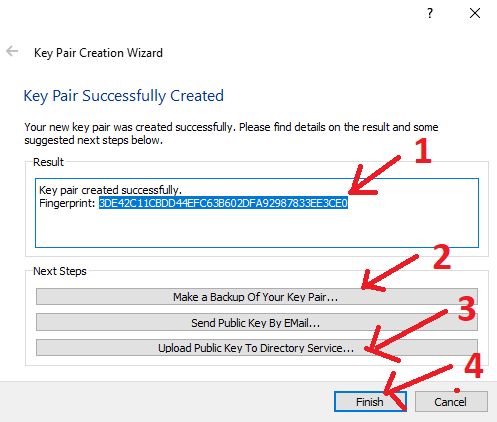
Task: Click the 'Key pair created successfully.' line
Action: pos(110,190)
